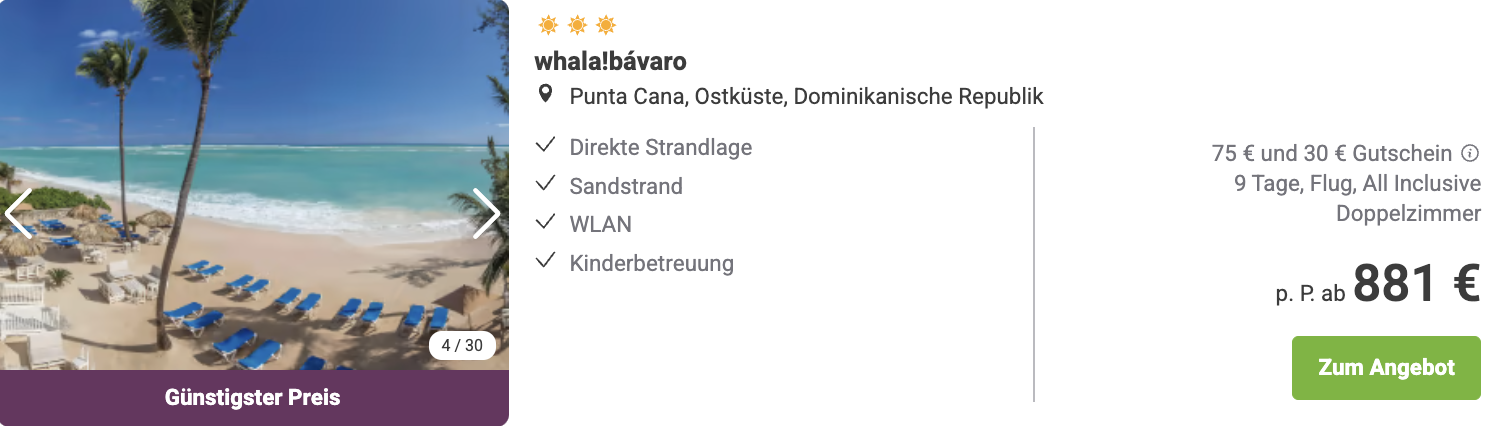
Task: Click the checkmark beside WLAN
Action: click(545, 223)
